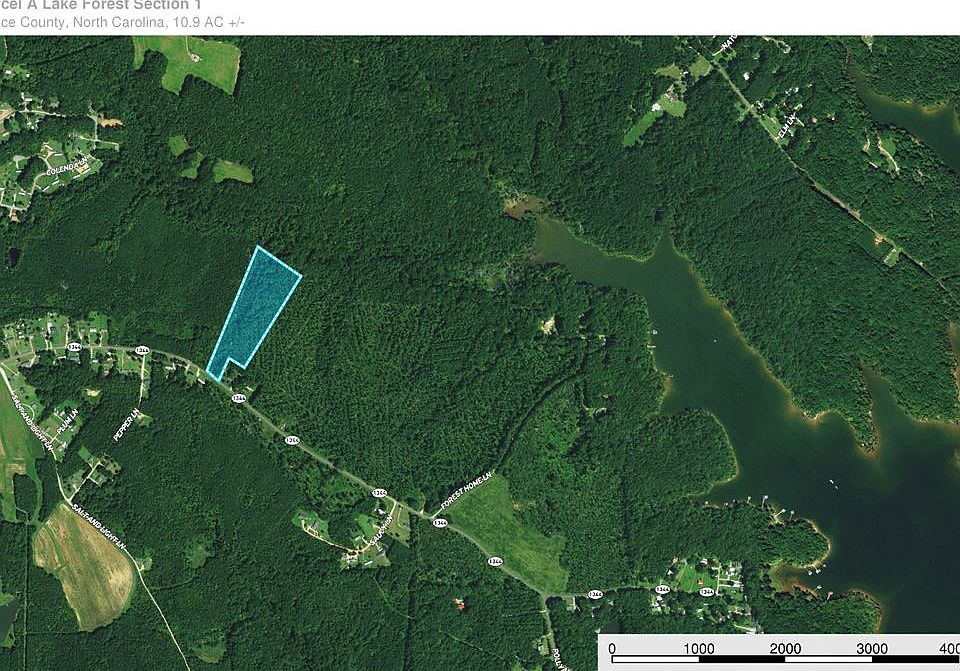960x671 pixels.
Task: Click the tan crop field beside Salt and Light Ln
Action: [x=84, y=566]
